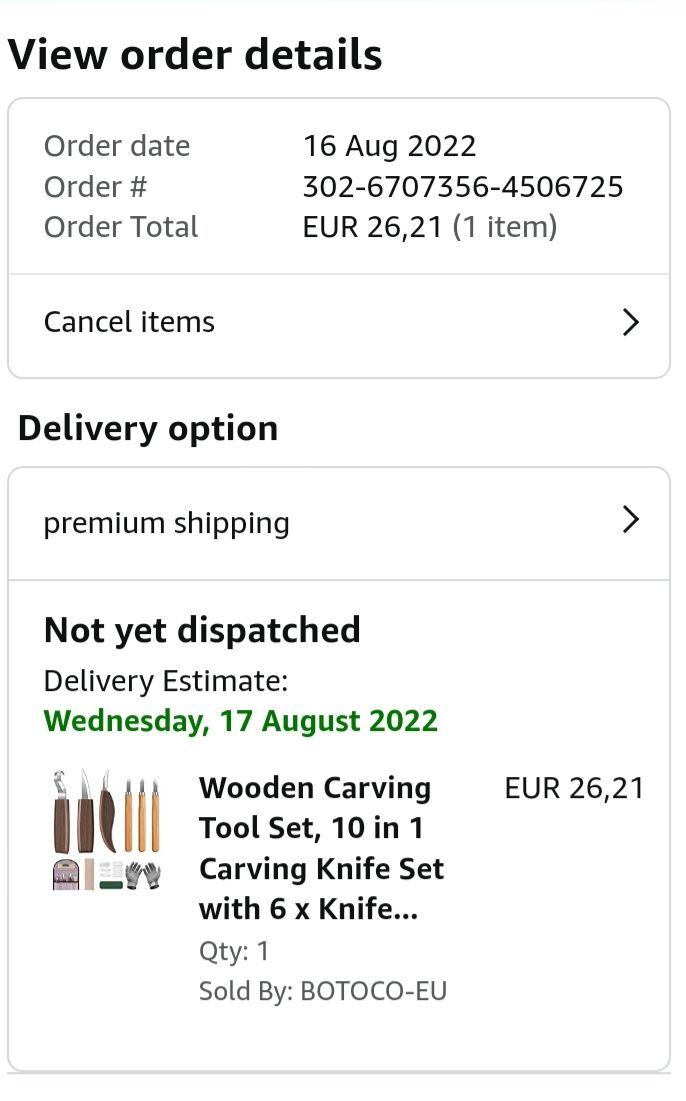Viewport: 686px width, 1101px height.
Task: Click the View order details heading
Action: (195, 54)
